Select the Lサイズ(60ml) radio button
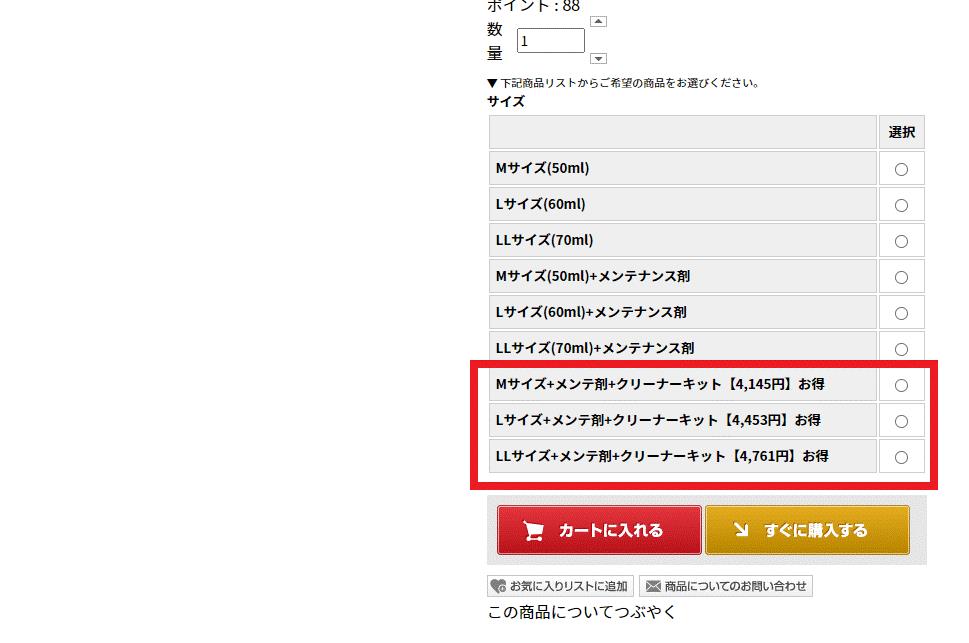Viewport: 969px width, 643px height. pyautogui.click(x=901, y=205)
